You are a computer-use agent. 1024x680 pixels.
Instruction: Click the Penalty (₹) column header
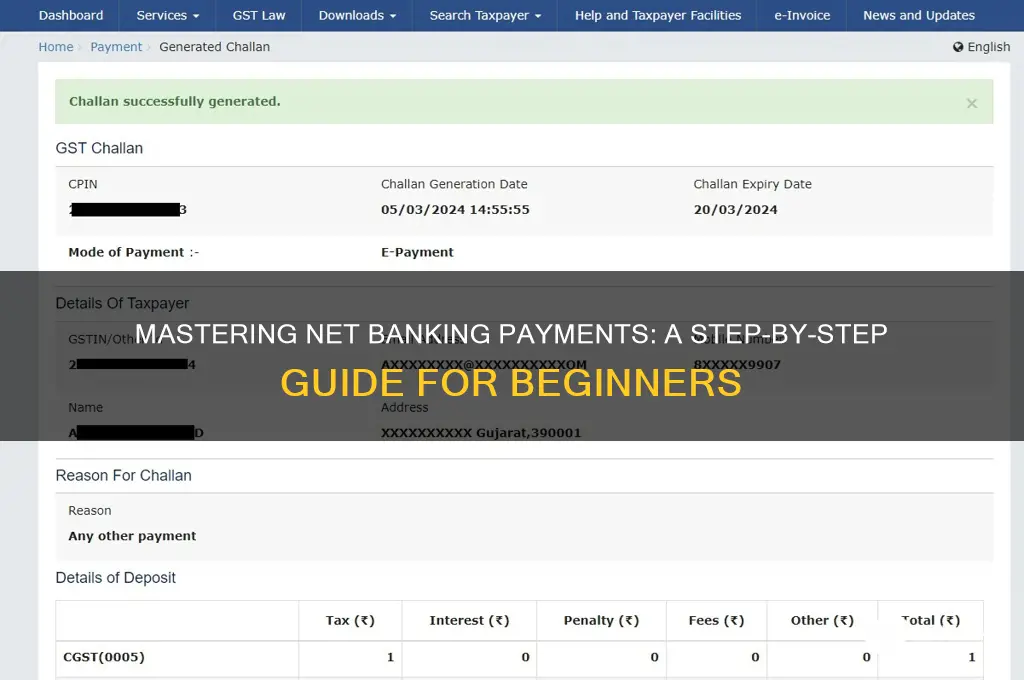tap(601, 621)
